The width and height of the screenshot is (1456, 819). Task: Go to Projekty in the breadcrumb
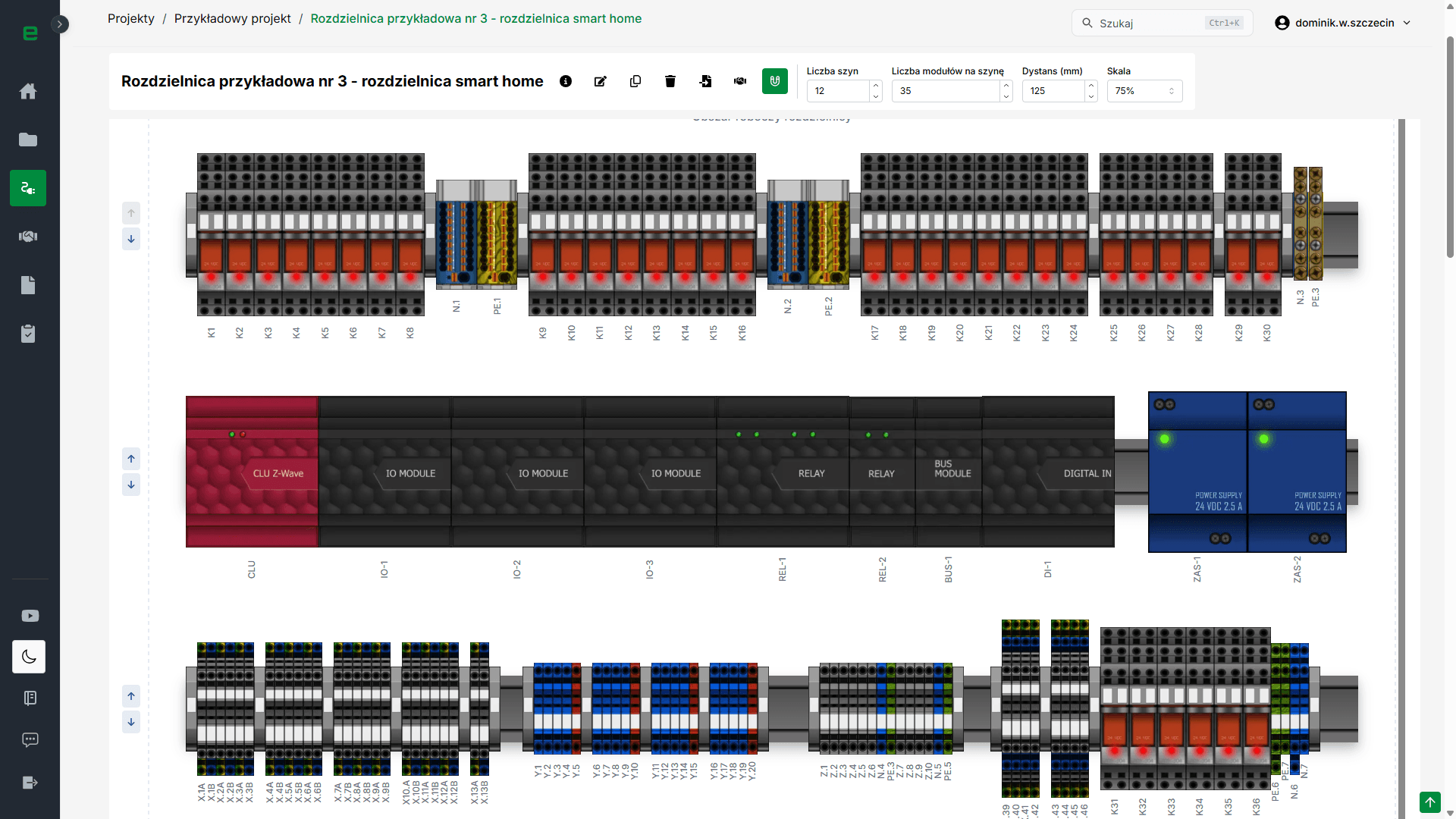(131, 18)
